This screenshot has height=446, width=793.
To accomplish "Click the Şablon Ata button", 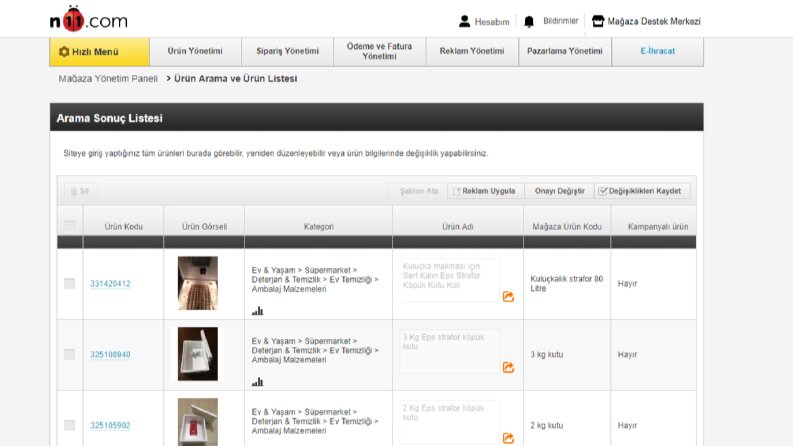I will pos(418,191).
